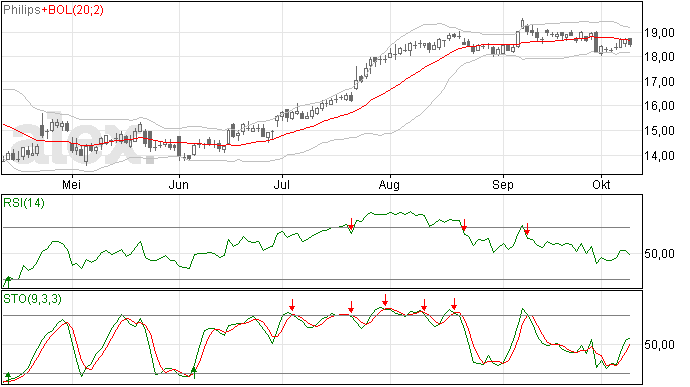Select the Jul month label
This screenshot has height=387, width=690.
[x=282, y=184]
